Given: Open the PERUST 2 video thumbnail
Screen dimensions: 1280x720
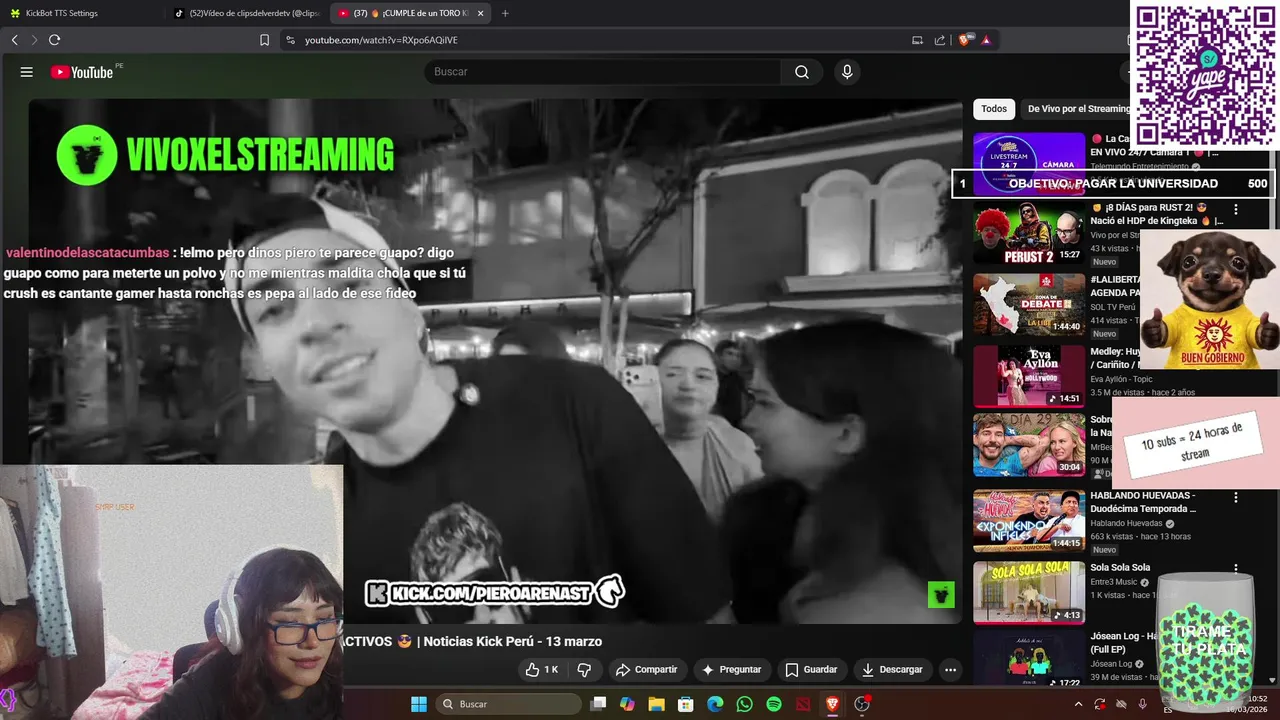Looking at the screenshot, I should point(1029,233).
